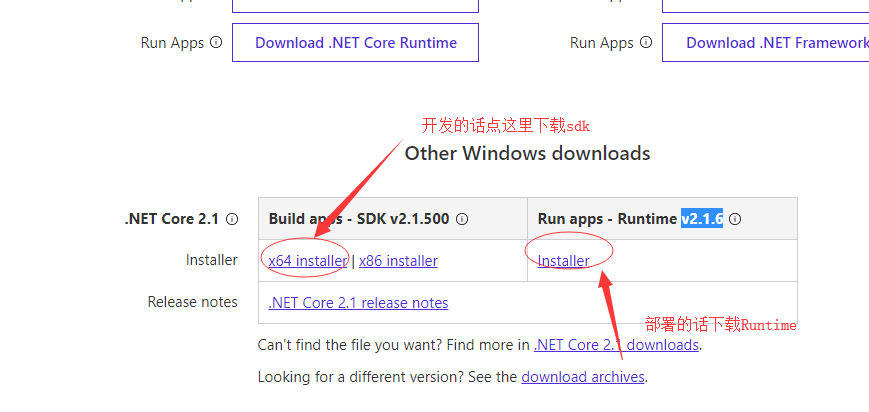Download the Runtime via Installer link
Image resolution: width=869 pixels, height=412 pixels.
(564, 260)
